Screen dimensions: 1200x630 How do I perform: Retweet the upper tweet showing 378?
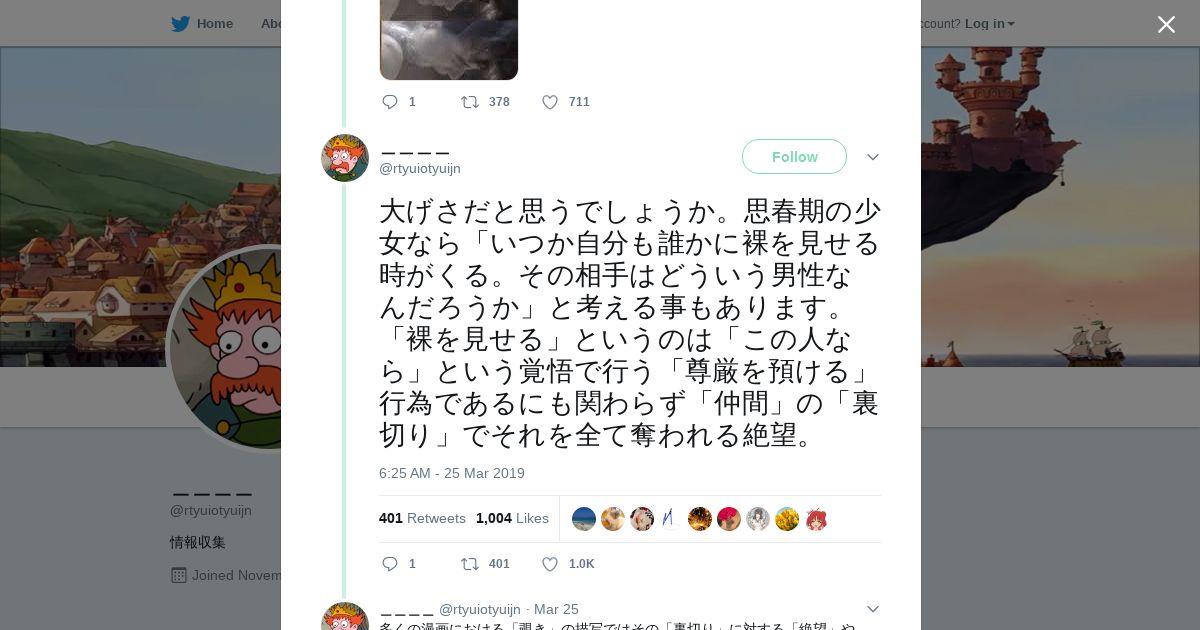[x=469, y=102]
